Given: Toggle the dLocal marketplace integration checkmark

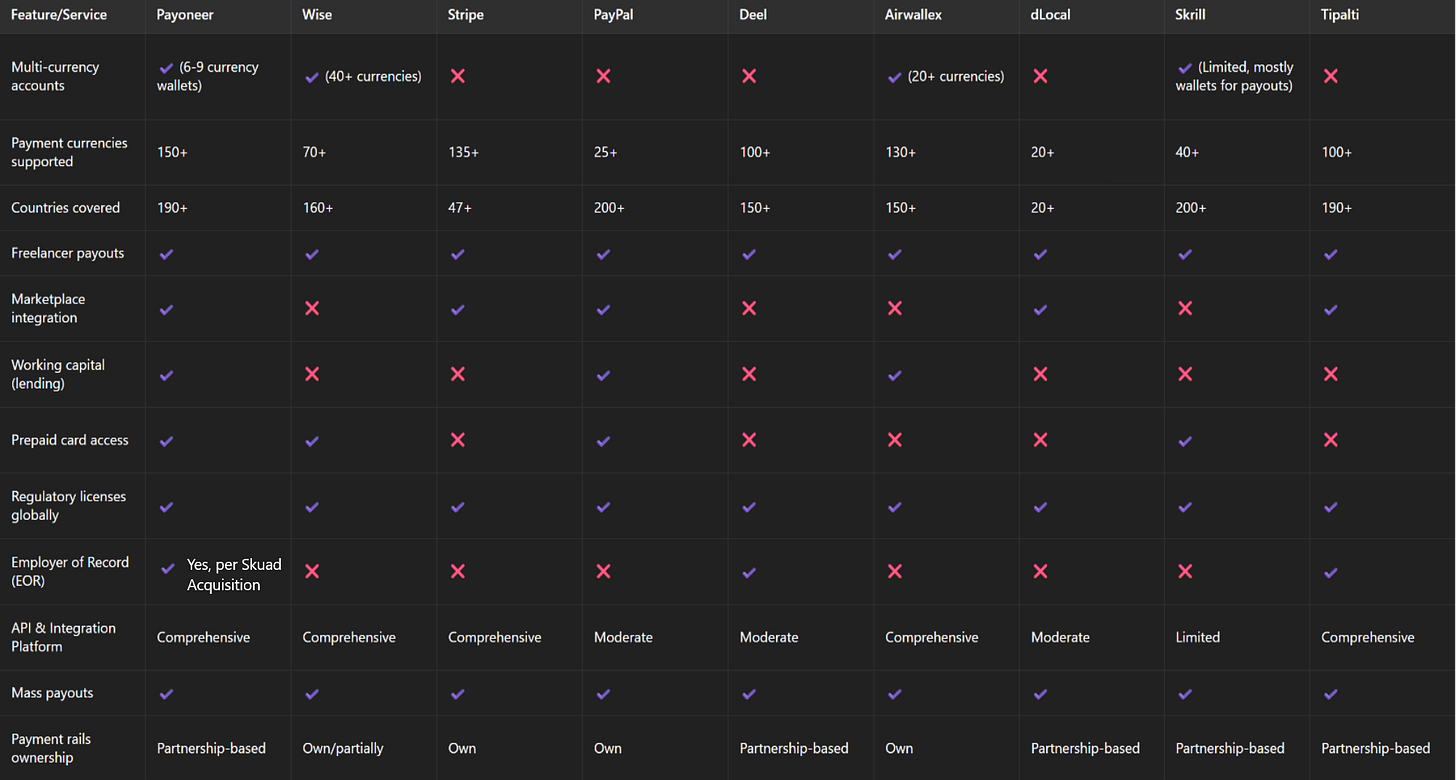Looking at the screenshot, I should (x=1040, y=309).
